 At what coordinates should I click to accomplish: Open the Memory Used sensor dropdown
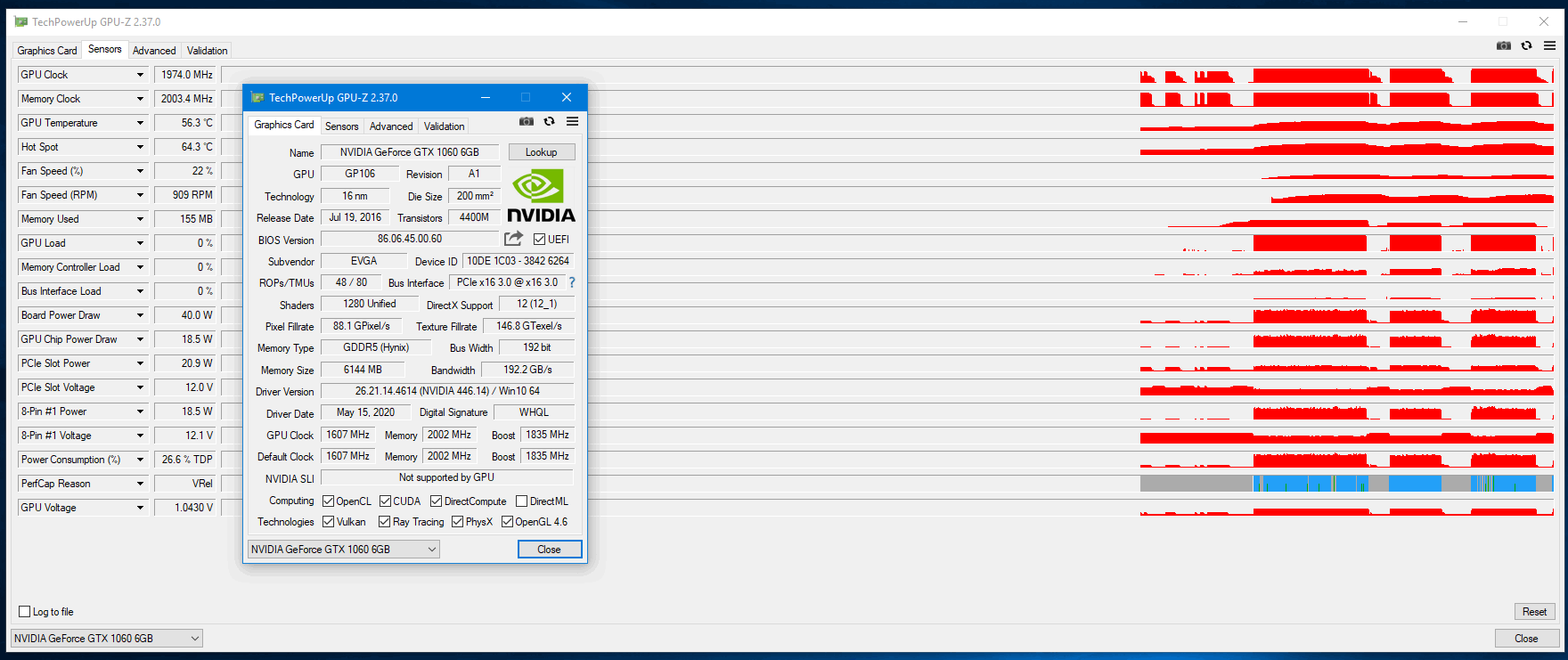click(x=140, y=219)
